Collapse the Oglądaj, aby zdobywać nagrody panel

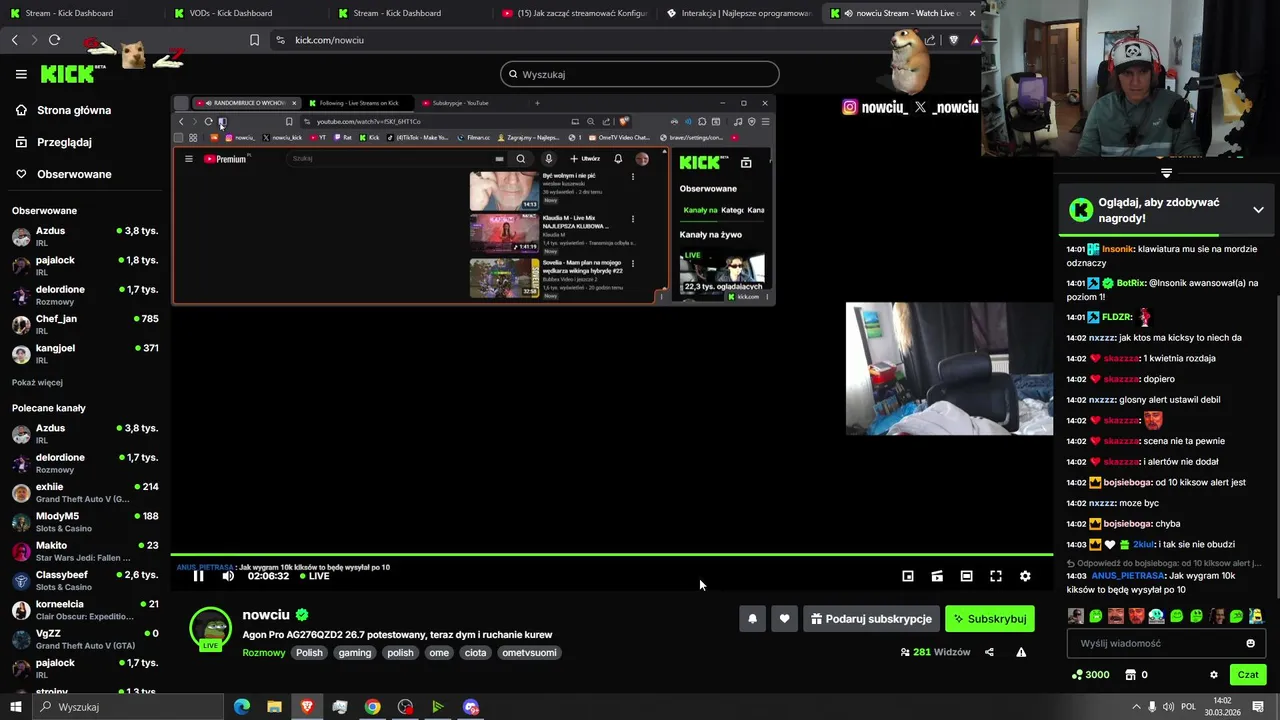[x=1258, y=210]
